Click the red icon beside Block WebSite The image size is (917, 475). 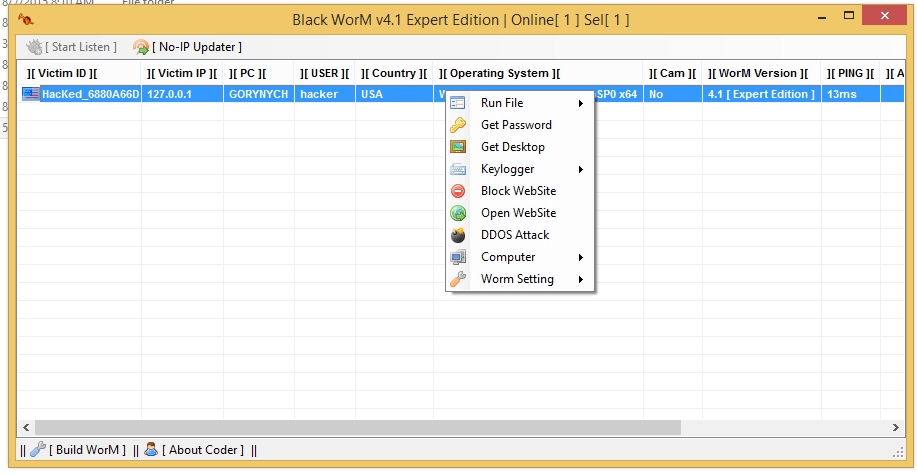point(458,191)
